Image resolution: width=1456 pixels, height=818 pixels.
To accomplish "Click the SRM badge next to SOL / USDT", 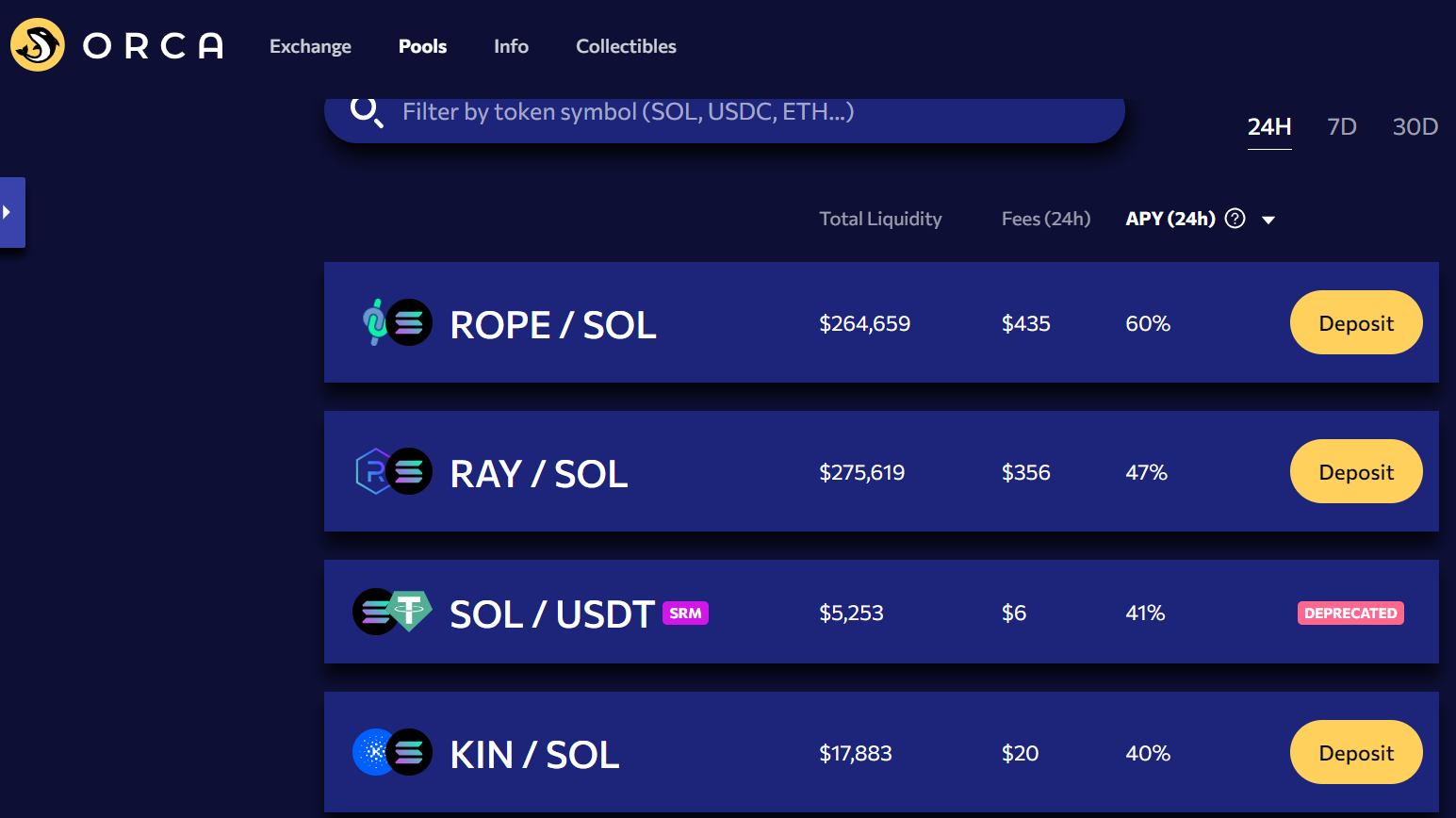I will [x=685, y=613].
